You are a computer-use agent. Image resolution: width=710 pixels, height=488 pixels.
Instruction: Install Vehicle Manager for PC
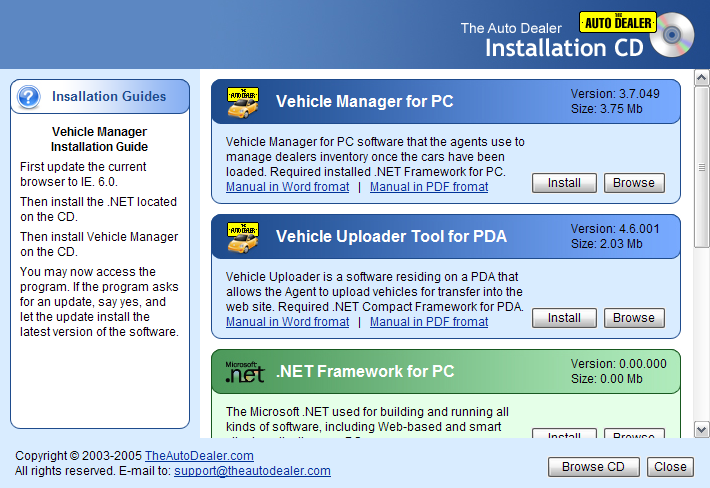tap(564, 183)
